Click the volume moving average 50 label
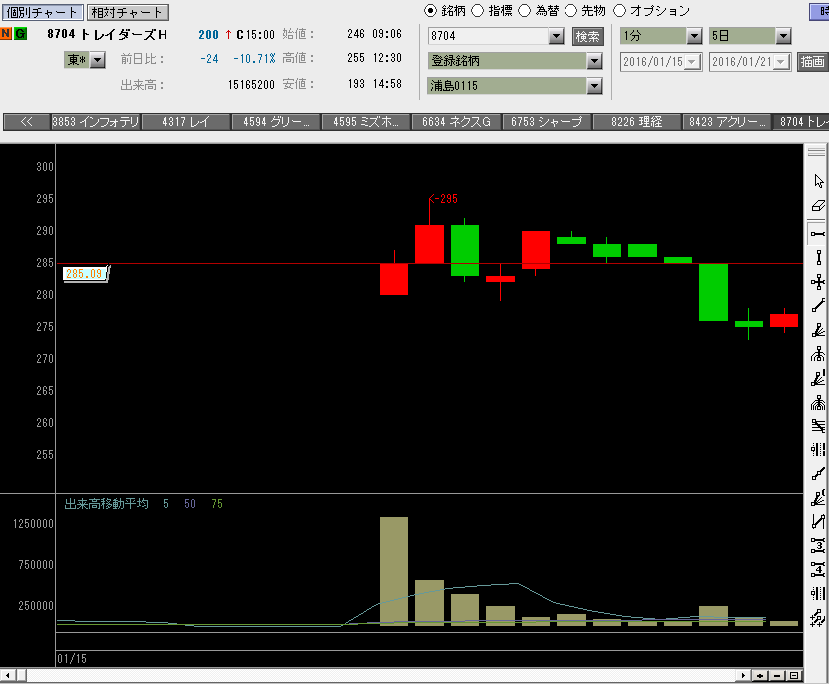The width and height of the screenshot is (829, 684). (190, 504)
